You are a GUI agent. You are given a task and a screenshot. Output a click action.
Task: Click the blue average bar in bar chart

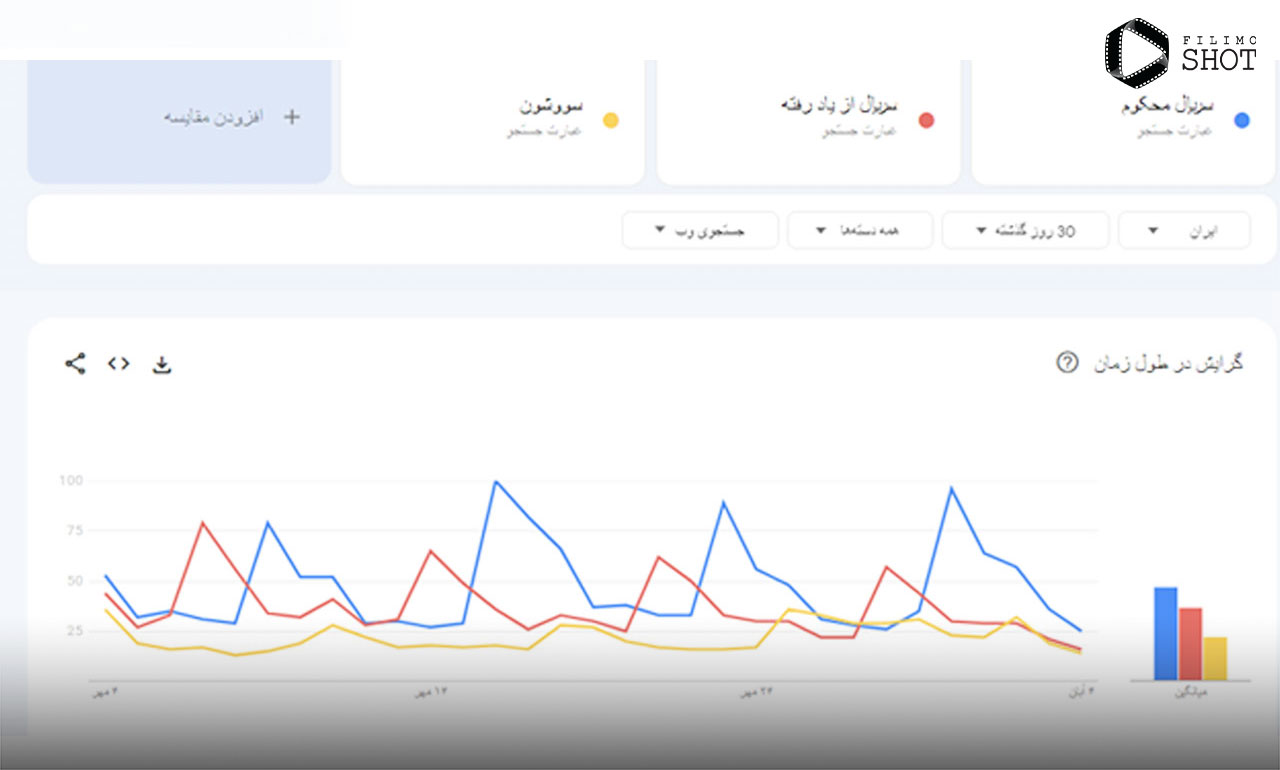[x=1165, y=633]
